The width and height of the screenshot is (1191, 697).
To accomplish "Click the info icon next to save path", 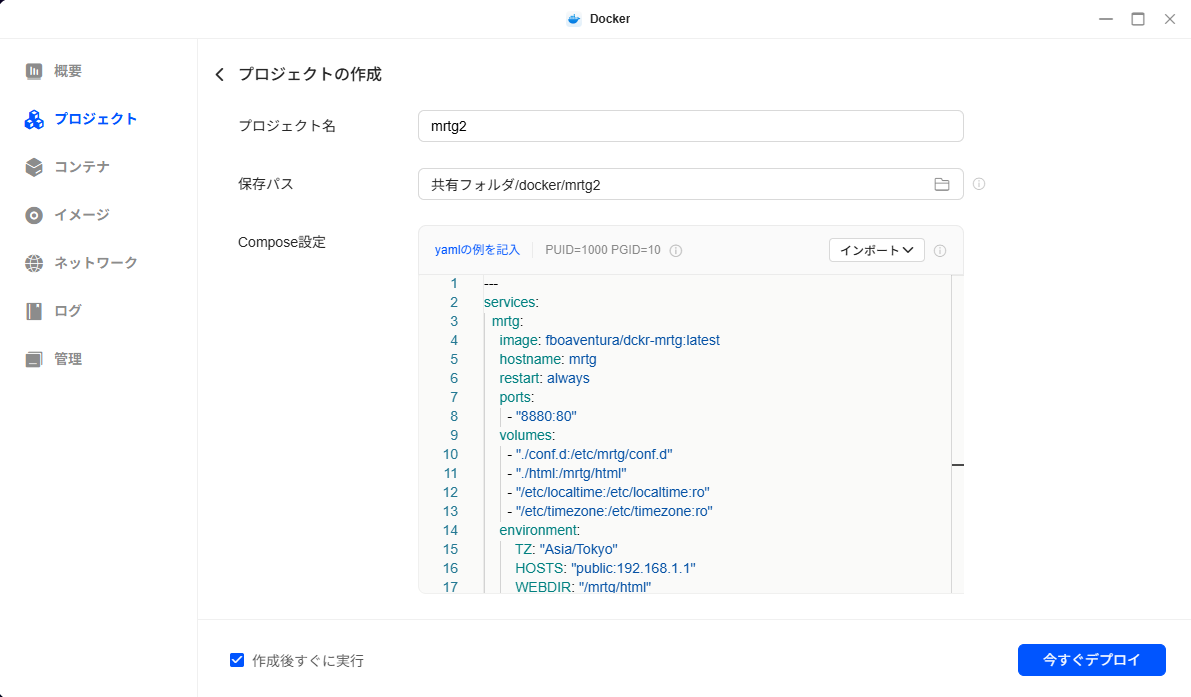I will coord(979,184).
